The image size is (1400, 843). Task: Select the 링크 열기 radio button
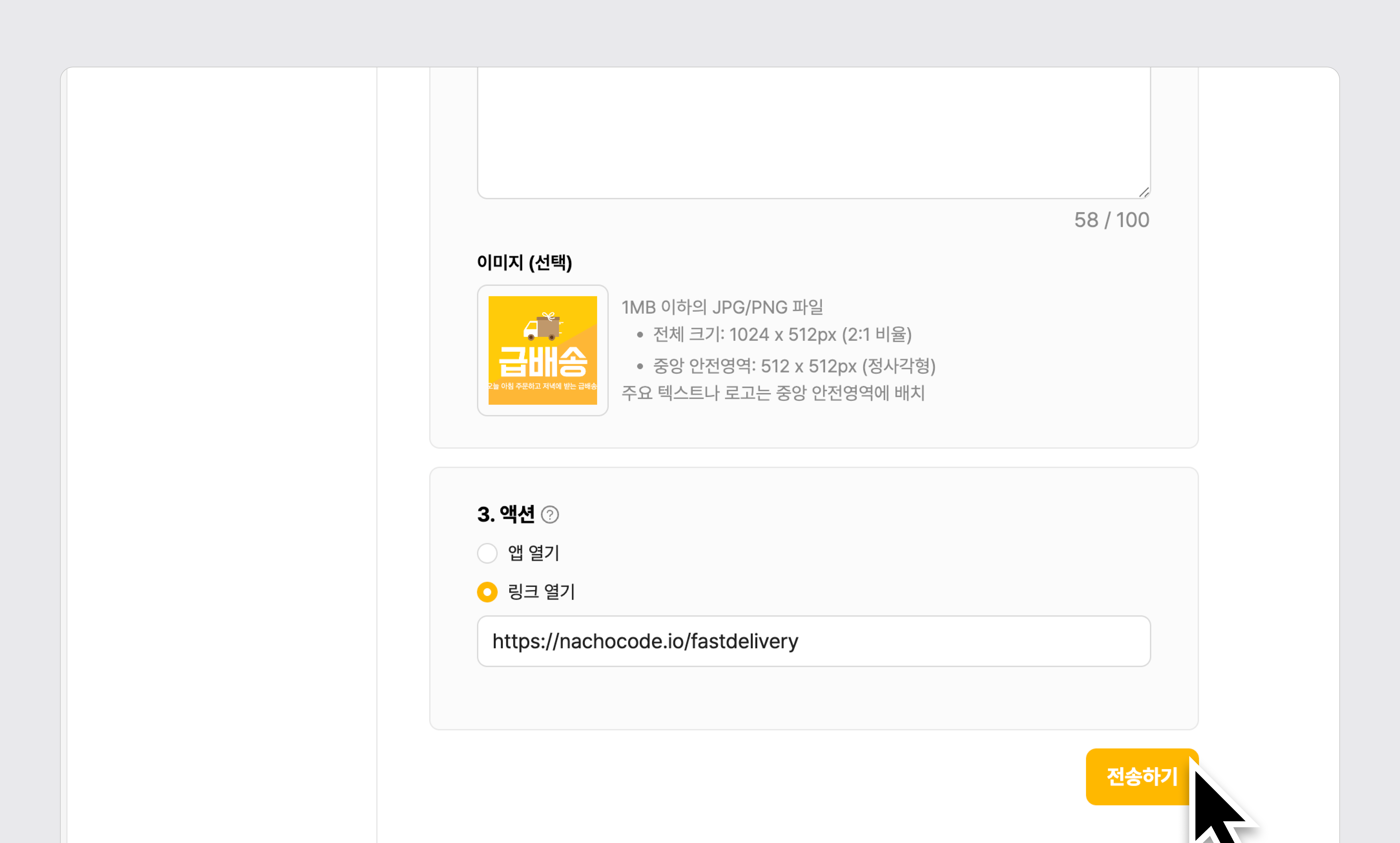tap(487, 592)
